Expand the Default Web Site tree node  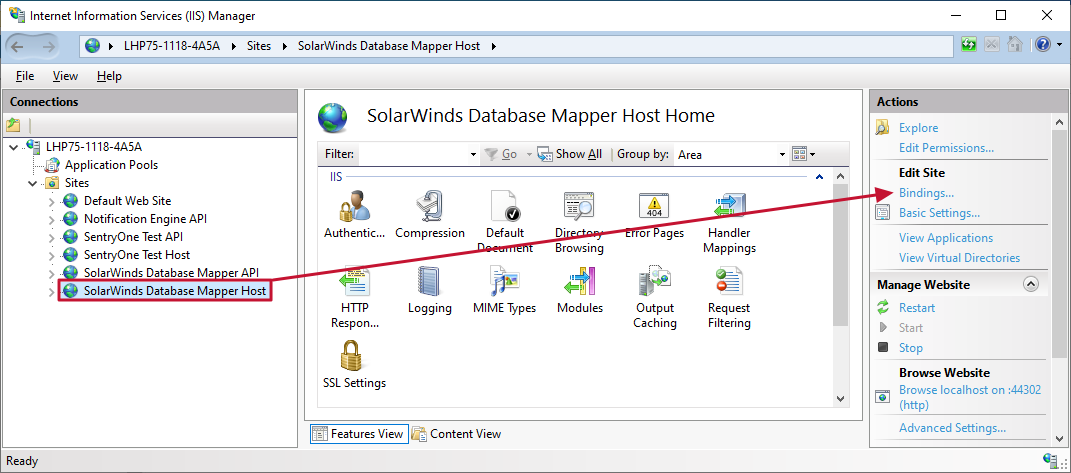(52, 202)
